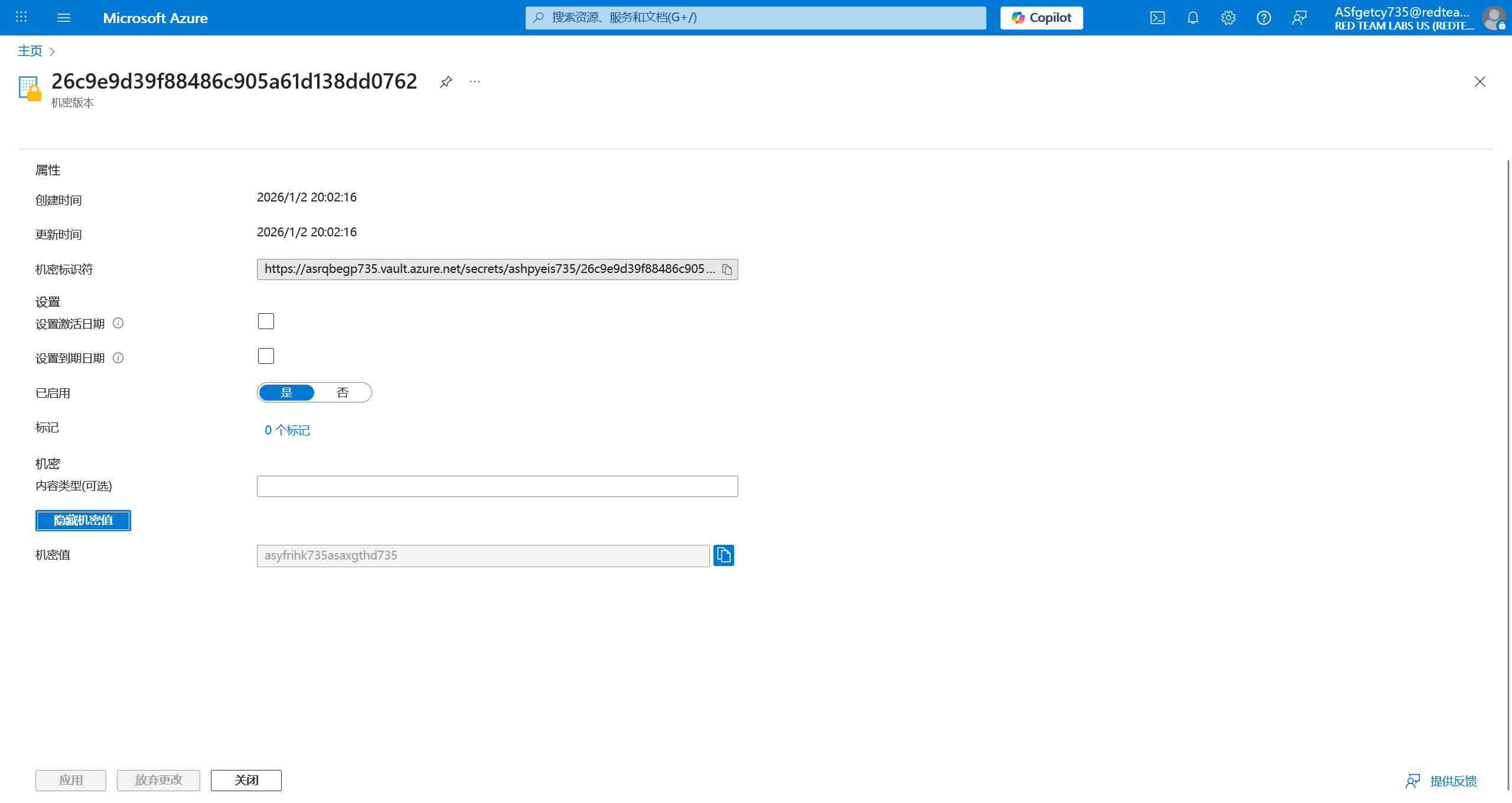1512x803 pixels.
Task: Copy the secret identifier URL
Action: coord(727,269)
